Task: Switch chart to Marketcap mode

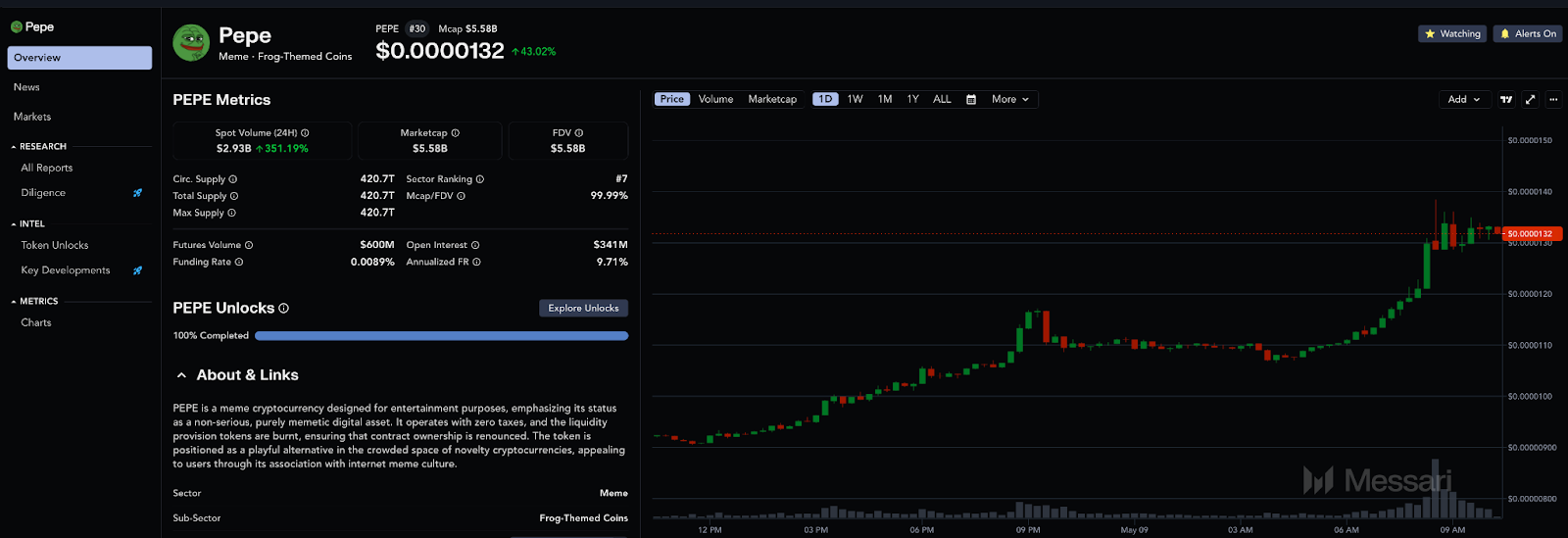Action: [x=772, y=99]
